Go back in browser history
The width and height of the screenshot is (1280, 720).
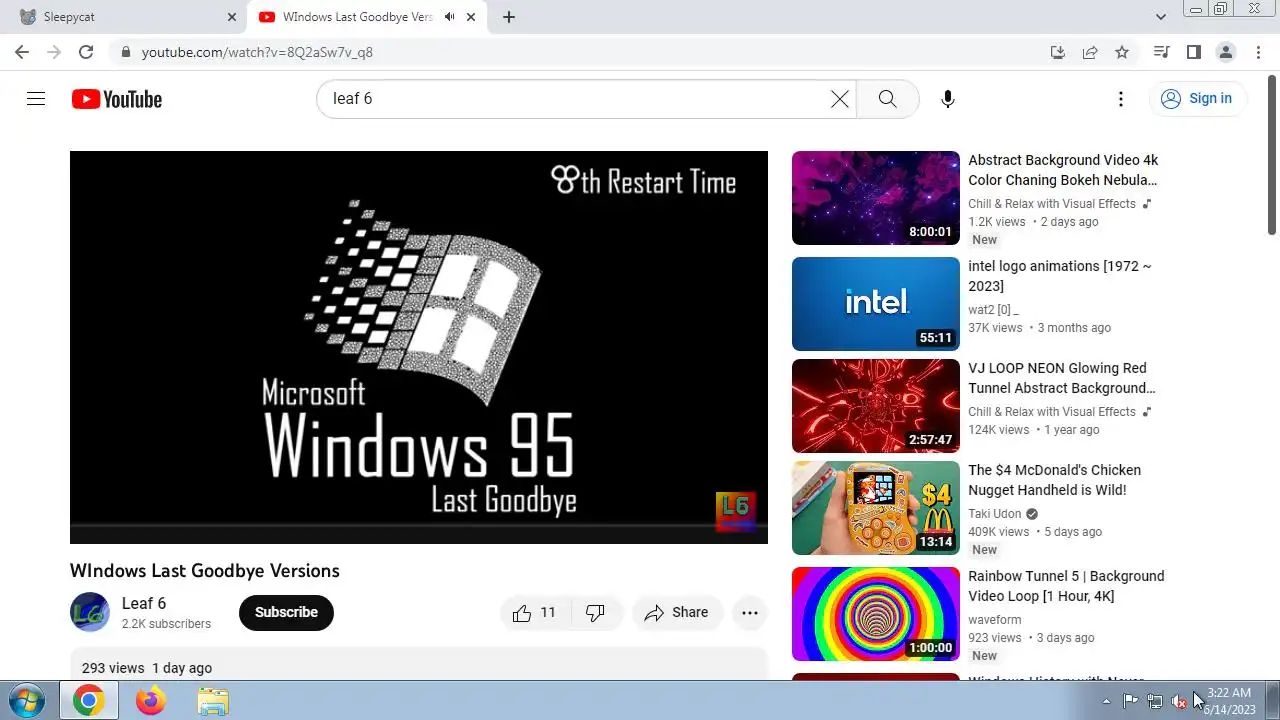(22, 52)
